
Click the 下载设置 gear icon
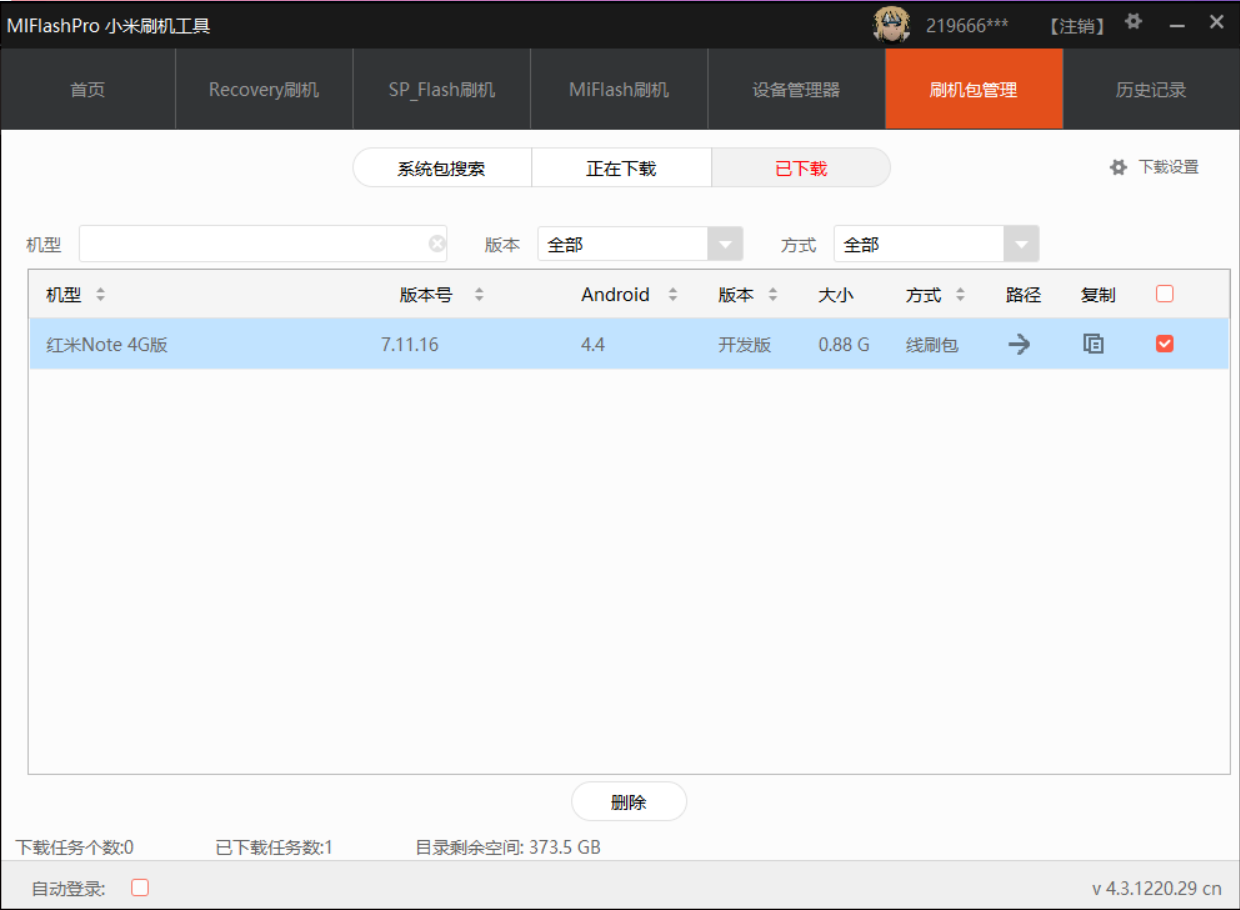(x=1118, y=168)
